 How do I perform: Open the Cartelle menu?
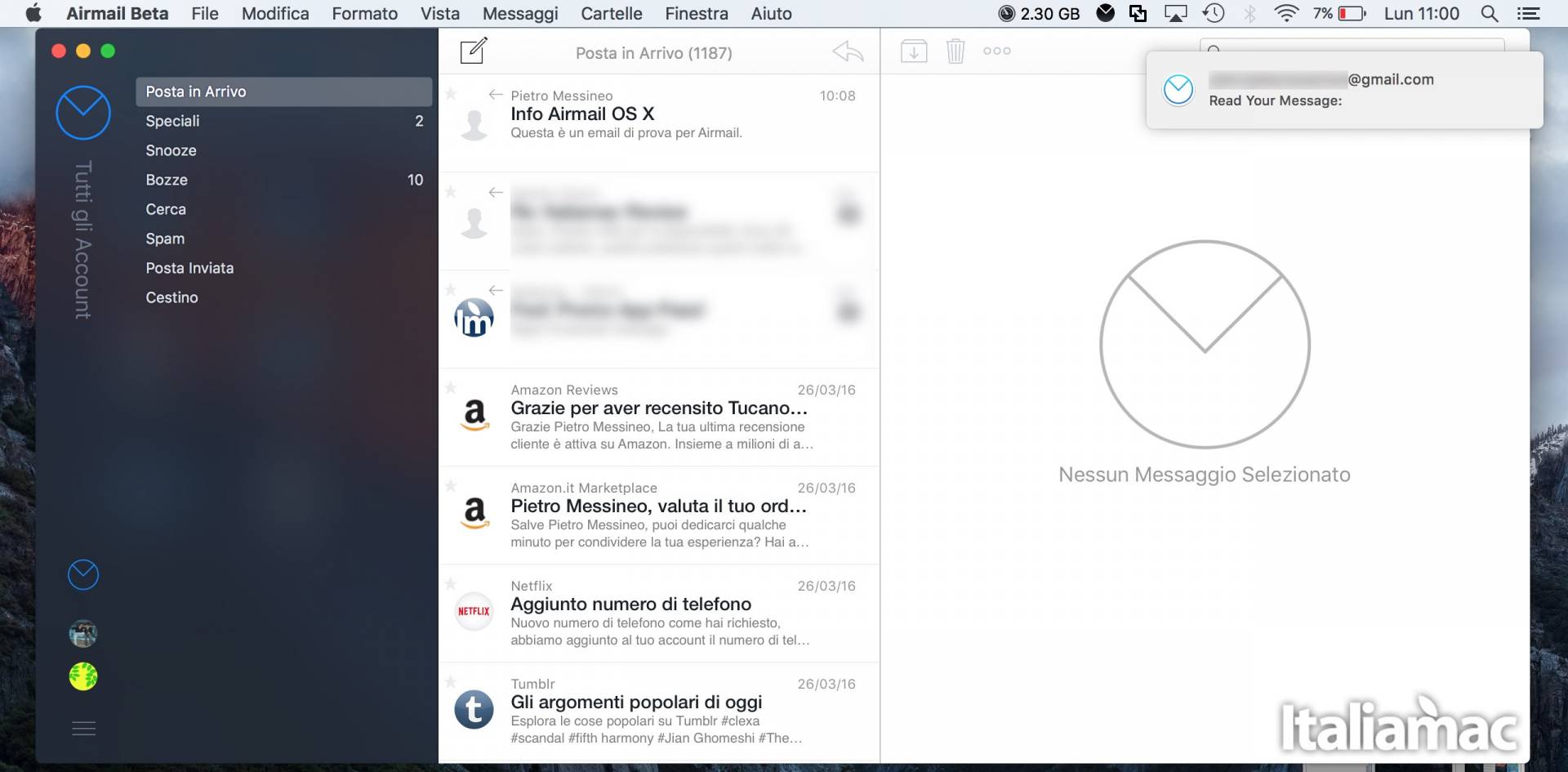point(612,13)
